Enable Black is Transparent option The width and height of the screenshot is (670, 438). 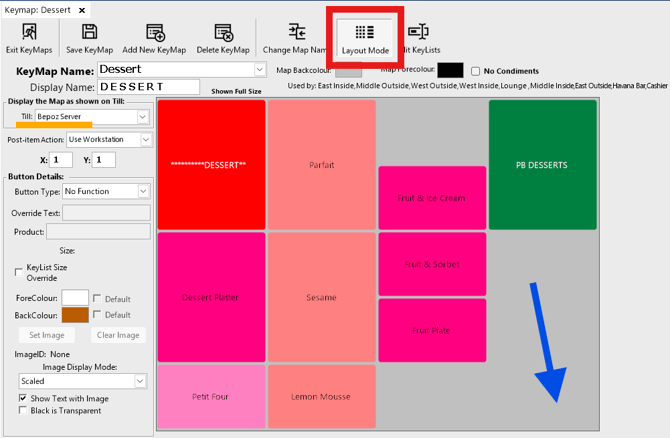tap(23, 410)
